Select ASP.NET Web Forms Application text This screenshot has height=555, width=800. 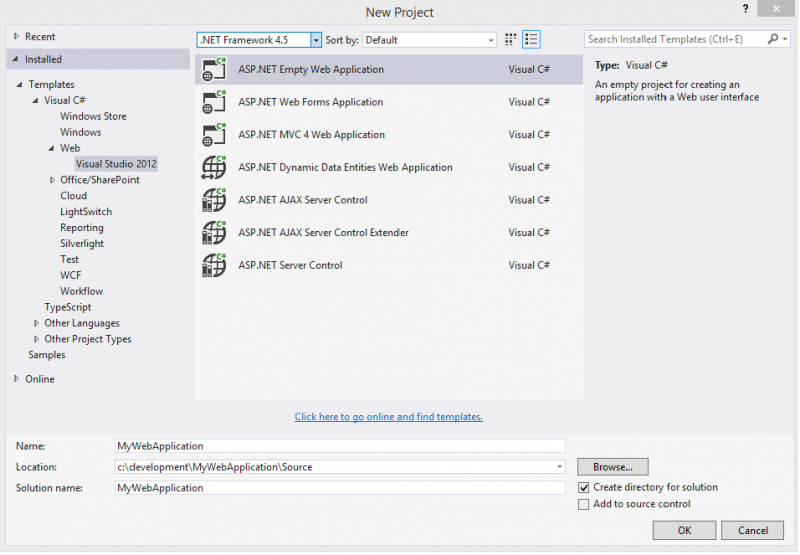click(311, 102)
